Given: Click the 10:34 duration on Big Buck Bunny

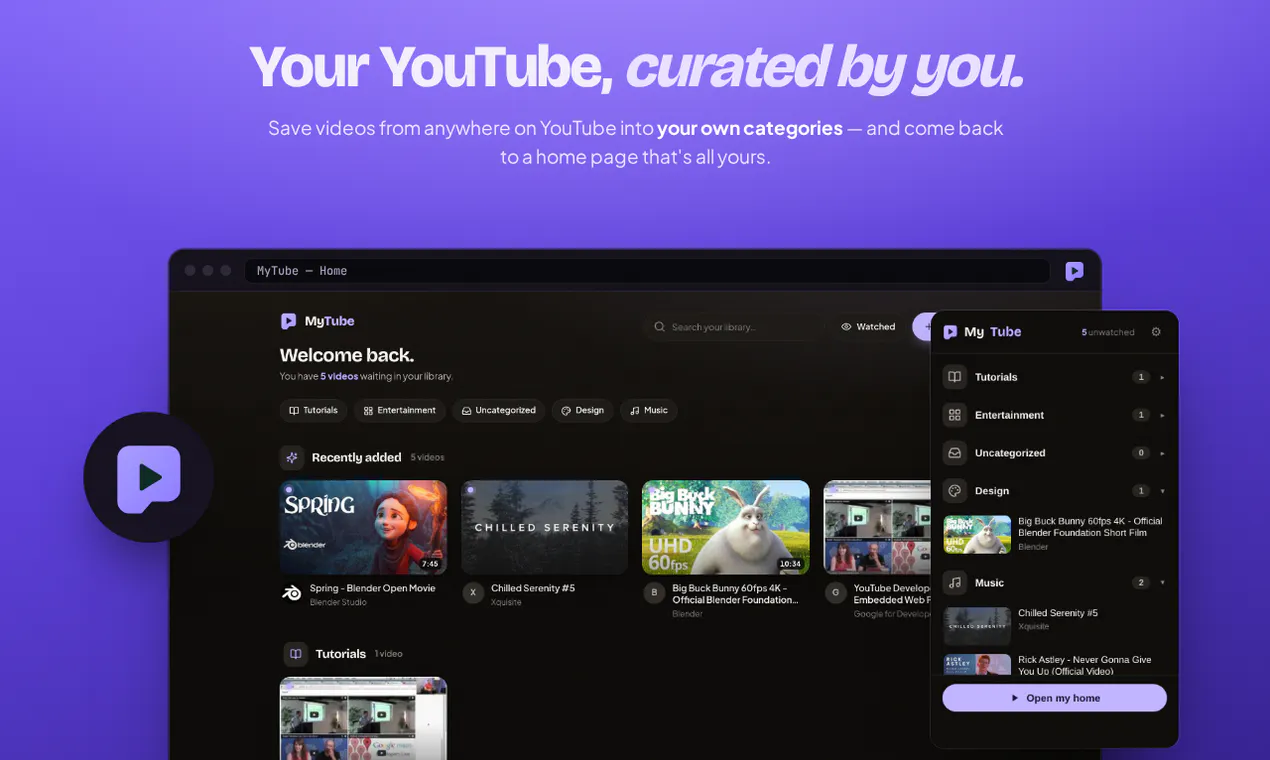Looking at the screenshot, I should point(790,564).
